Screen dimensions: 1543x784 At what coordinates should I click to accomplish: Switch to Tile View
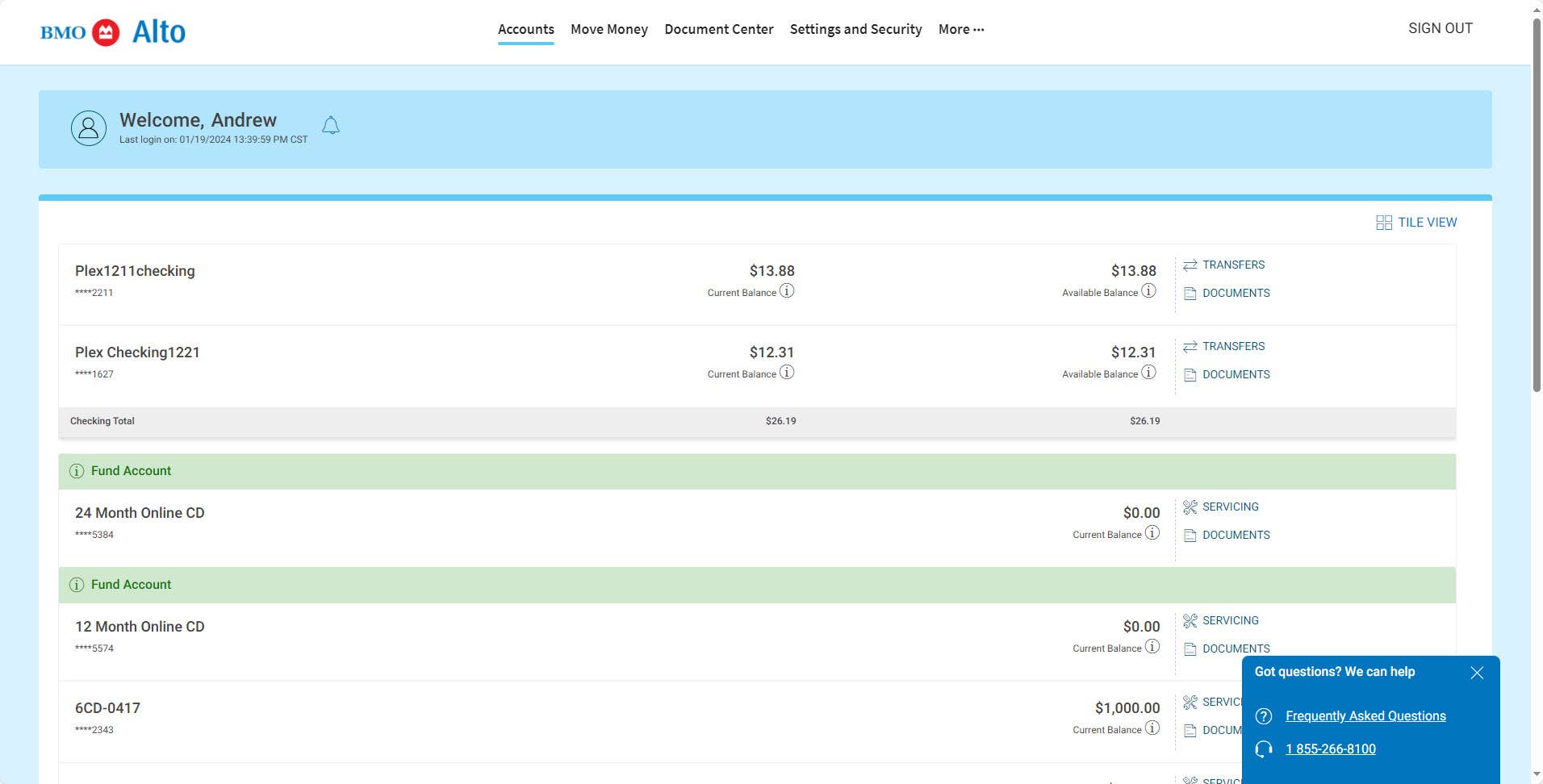1416,222
